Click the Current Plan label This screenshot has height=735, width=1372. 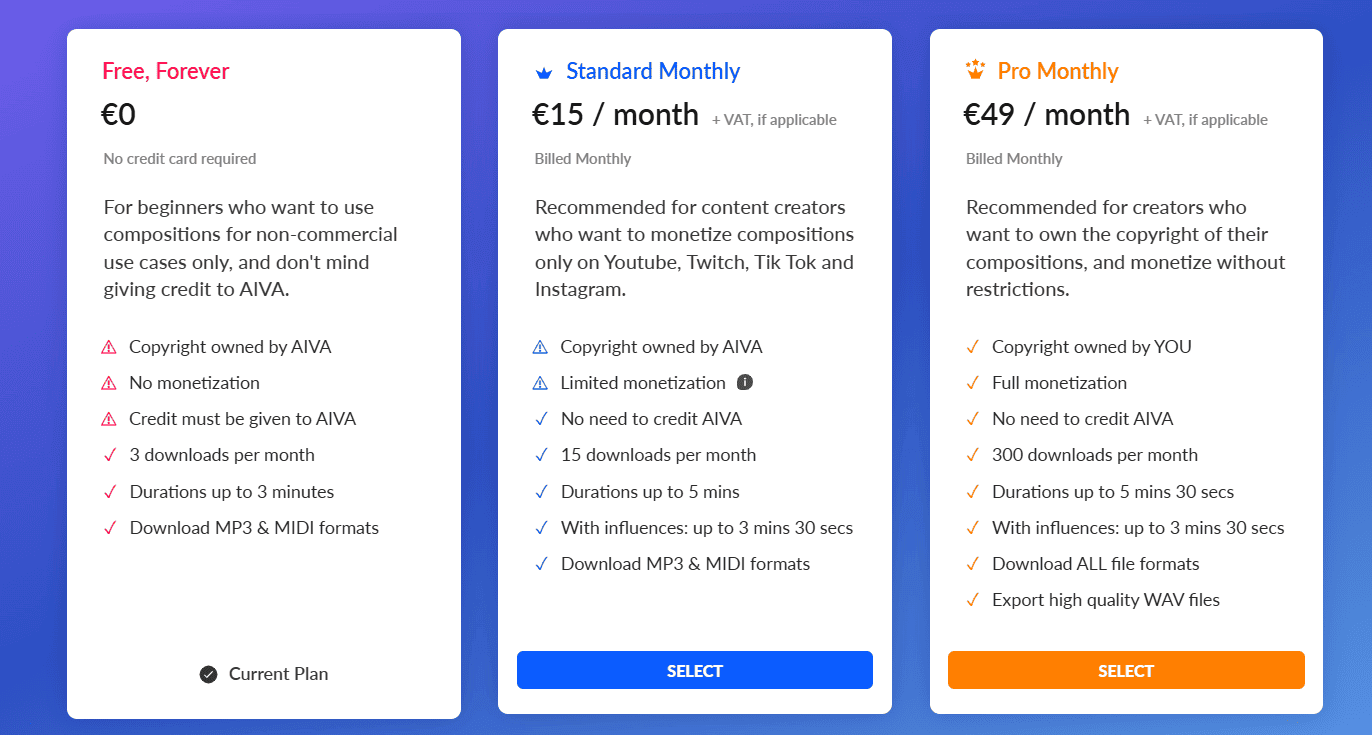[x=278, y=674]
